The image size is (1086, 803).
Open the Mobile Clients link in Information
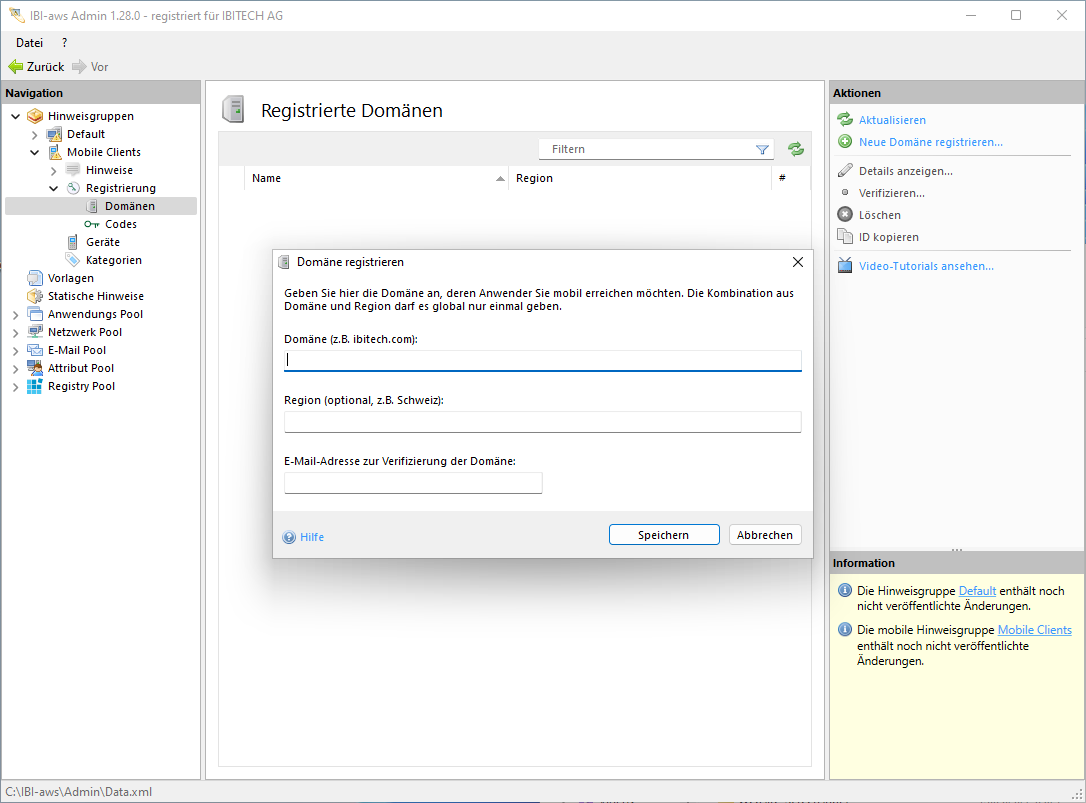[1034, 630]
